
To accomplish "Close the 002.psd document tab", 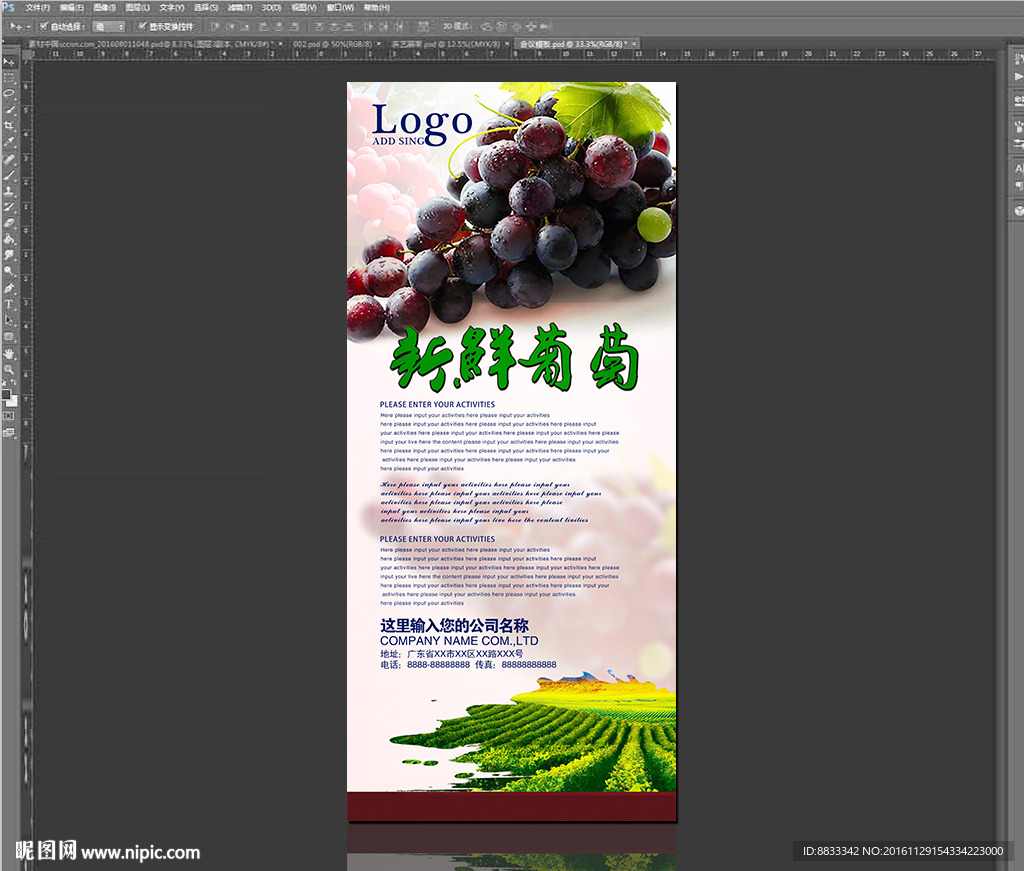I will point(379,44).
